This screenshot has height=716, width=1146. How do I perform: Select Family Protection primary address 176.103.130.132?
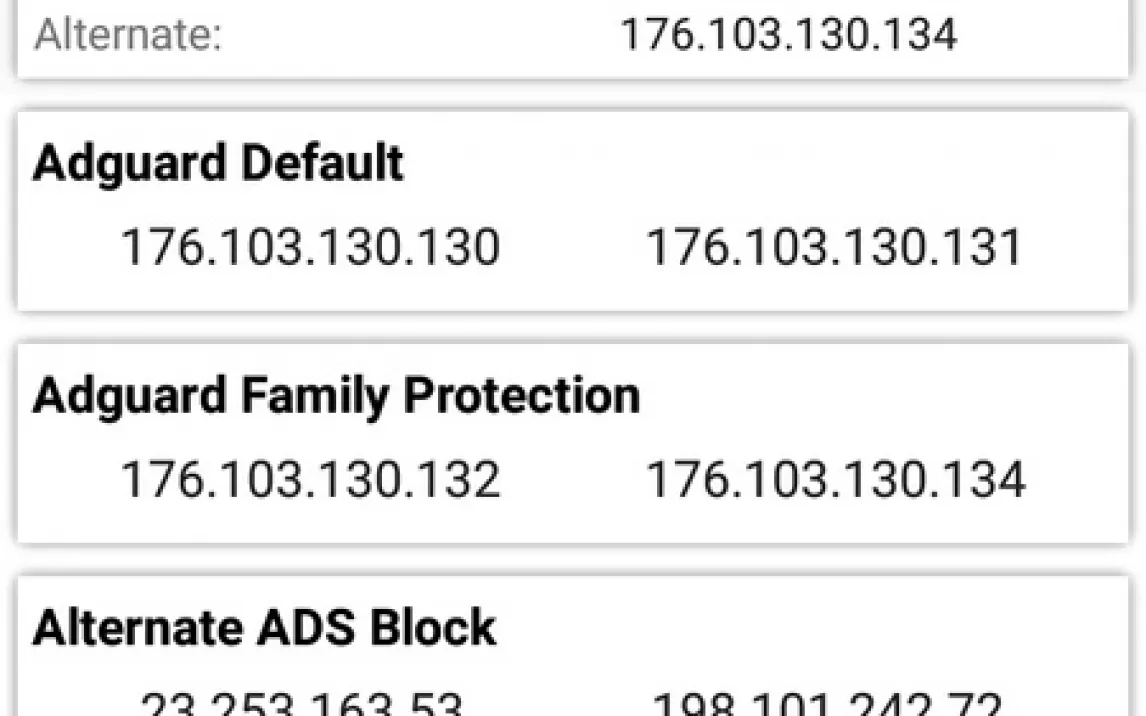[x=310, y=479]
